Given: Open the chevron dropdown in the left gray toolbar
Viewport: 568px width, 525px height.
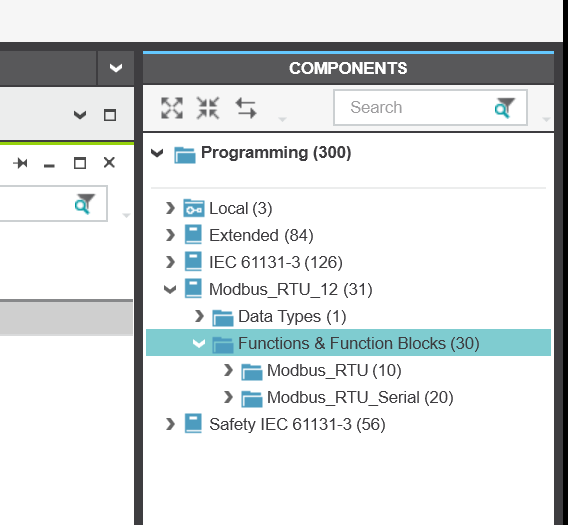Looking at the screenshot, I should pyautogui.click(x=80, y=115).
